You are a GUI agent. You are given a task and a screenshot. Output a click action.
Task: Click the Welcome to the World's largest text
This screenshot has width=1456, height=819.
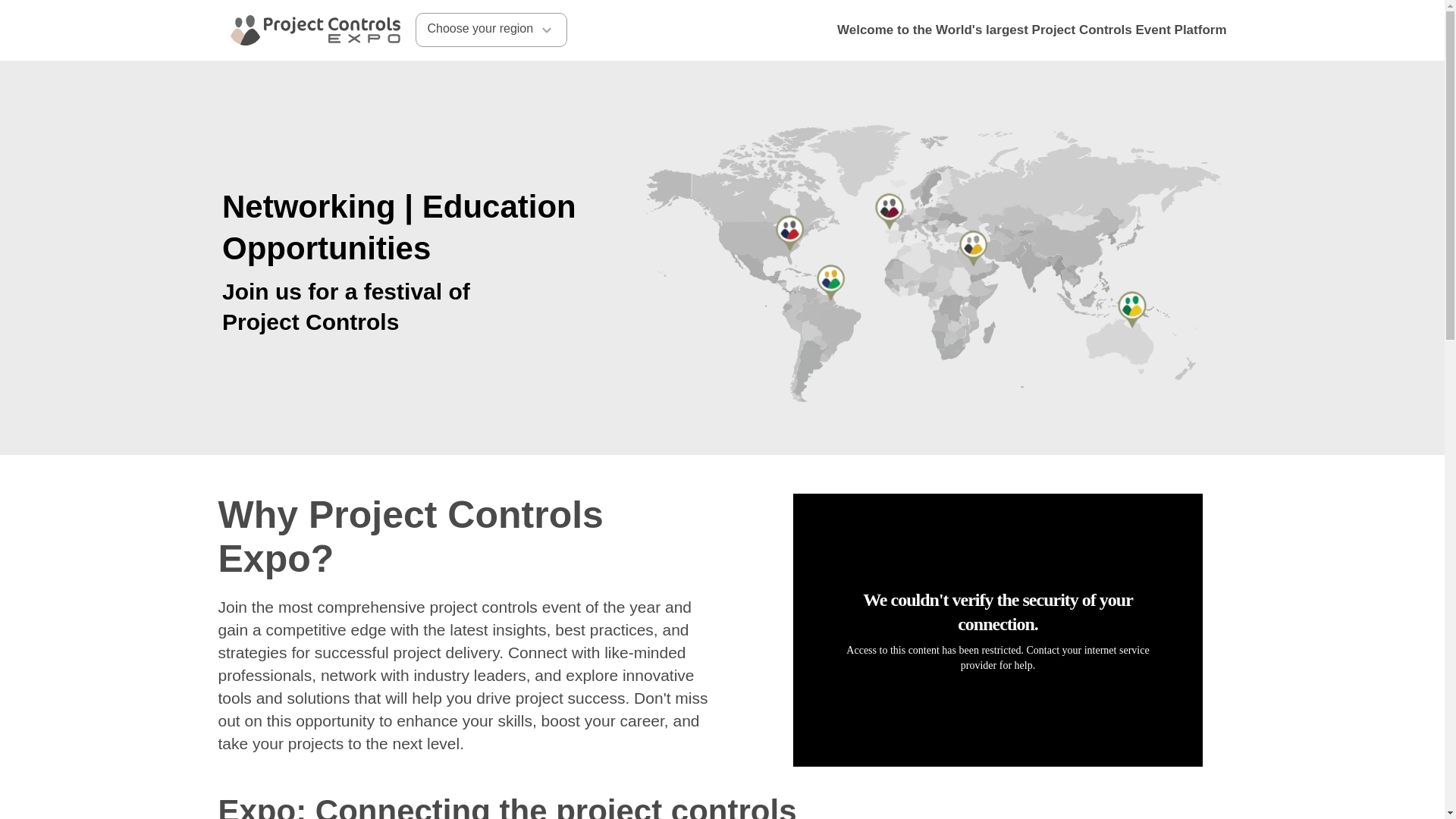pos(1031,30)
